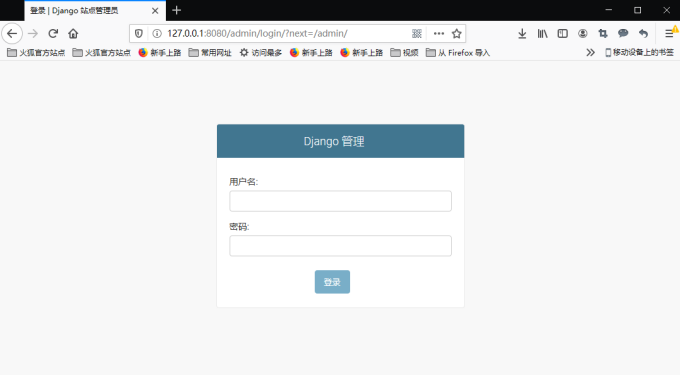Bookmark this page with the star icon
681x375 pixels.
(456, 33)
